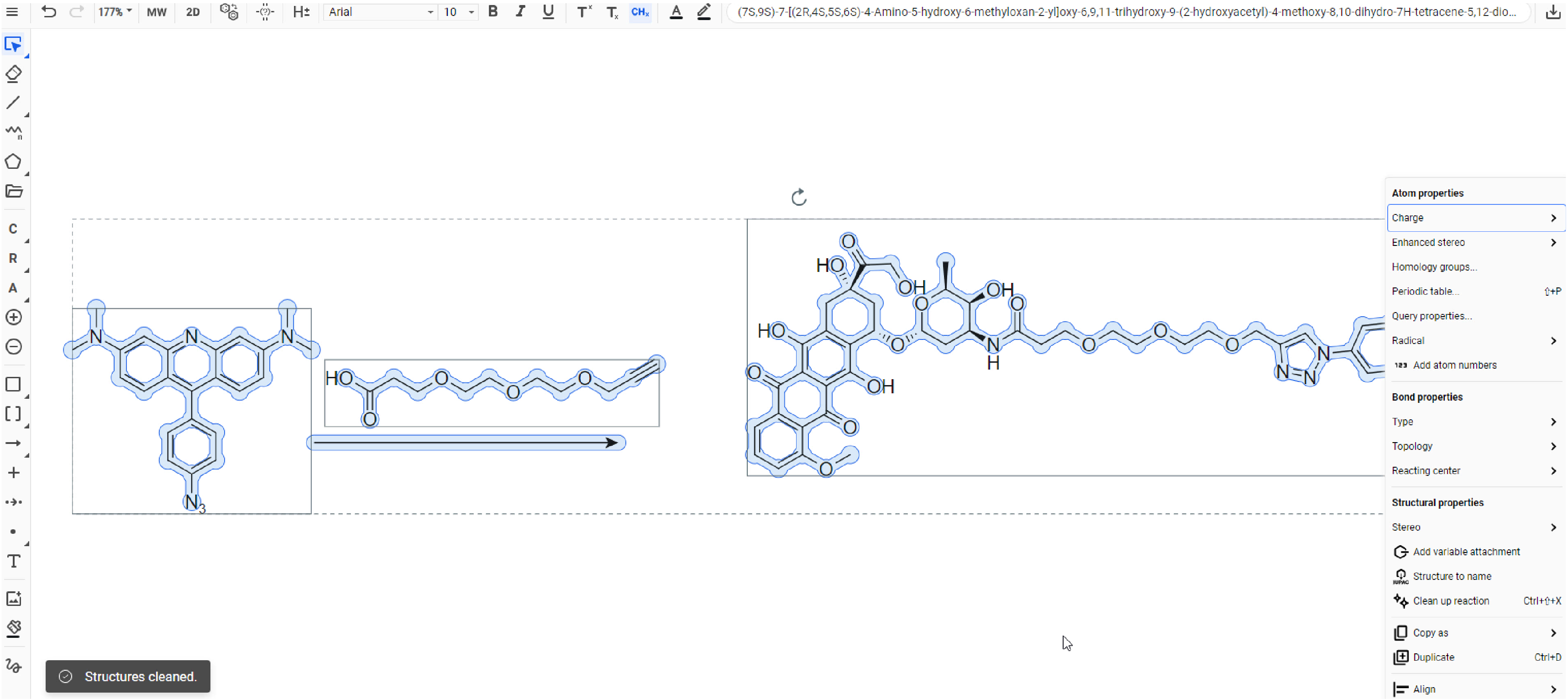Choose Structure to name from context menu
The height and width of the screenshot is (699, 1568).
1452,576
